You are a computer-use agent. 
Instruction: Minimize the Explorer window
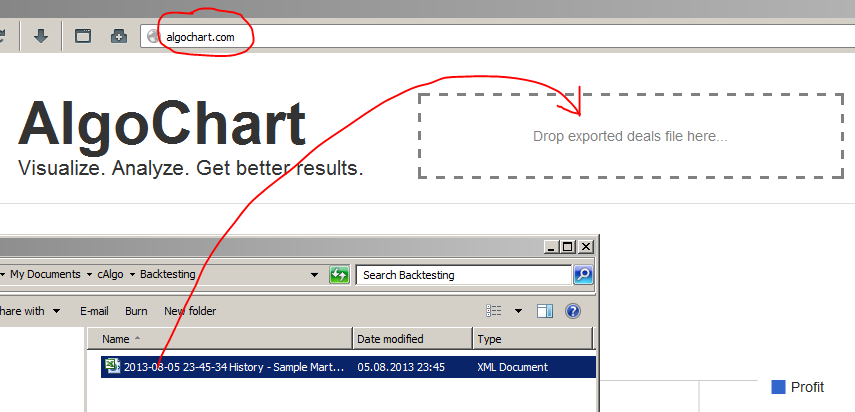coord(551,247)
